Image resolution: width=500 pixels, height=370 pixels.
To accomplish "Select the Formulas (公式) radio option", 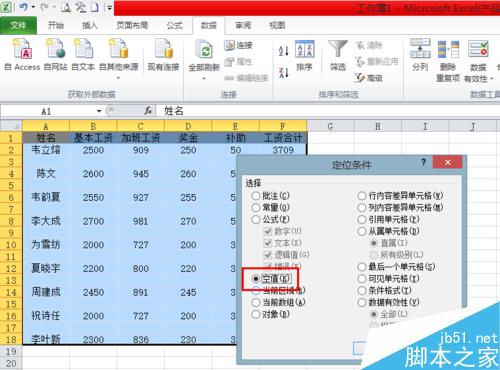I will 256,219.
